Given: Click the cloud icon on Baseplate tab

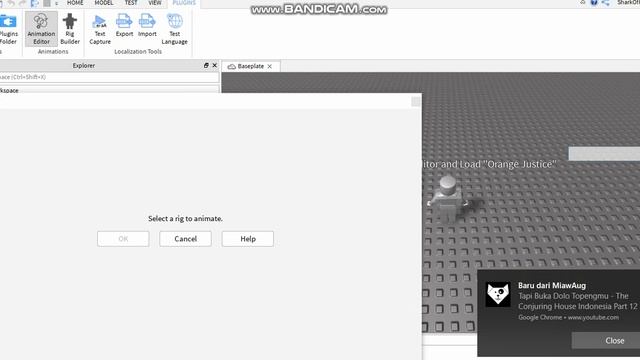Looking at the screenshot, I should [231, 66].
